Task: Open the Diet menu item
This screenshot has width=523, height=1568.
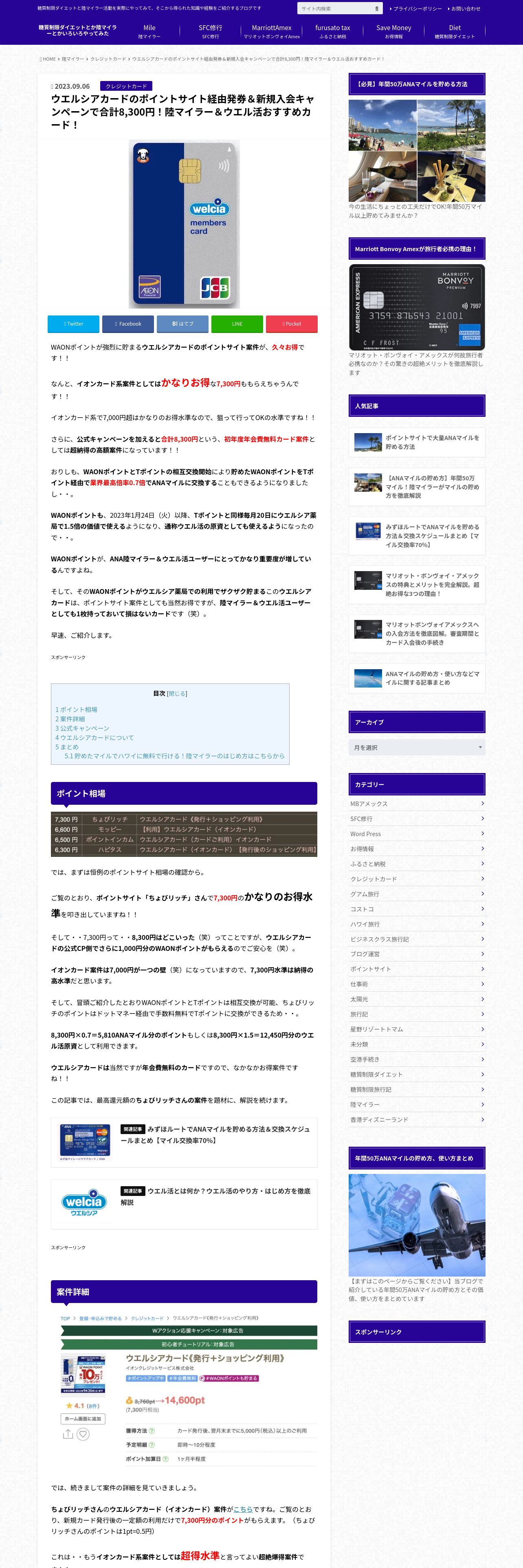Action: coord(454,32)
